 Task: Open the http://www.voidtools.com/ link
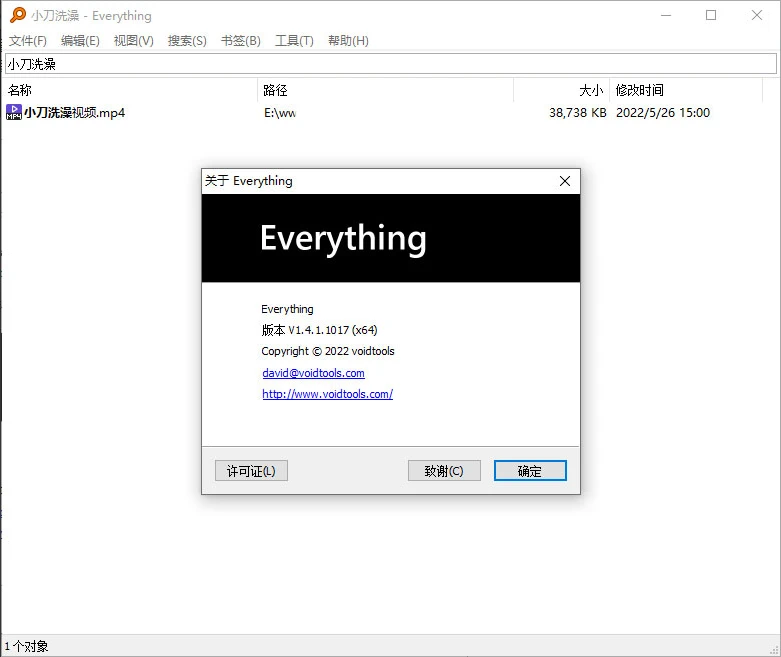[x=328, y=394]
